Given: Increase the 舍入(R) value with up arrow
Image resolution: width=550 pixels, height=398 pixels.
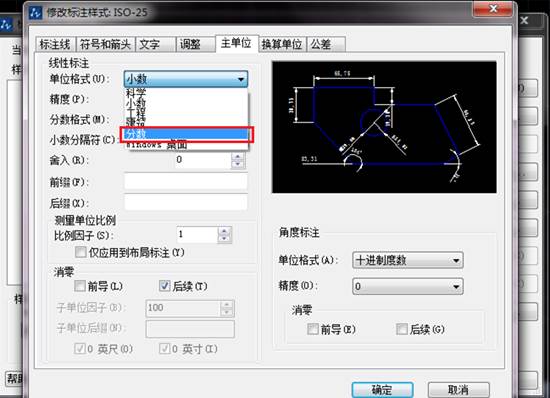Looking at the screenshot, I should pos(238,157).
